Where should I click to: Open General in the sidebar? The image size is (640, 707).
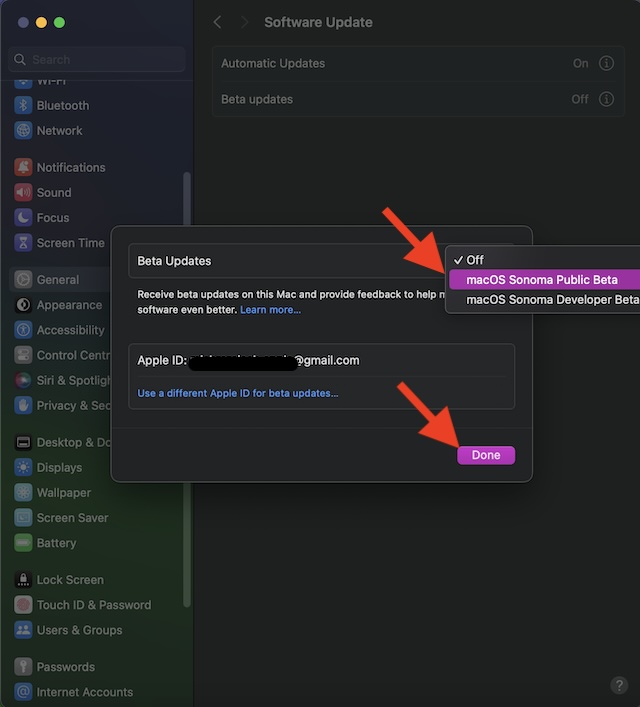click(58, 280)
